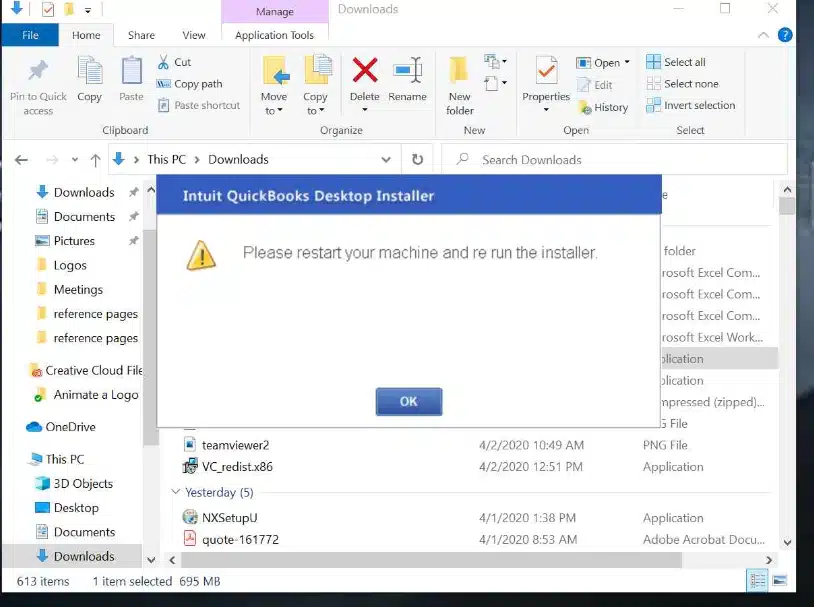
Task: Click OK in QuickBooks installer dialog
Action: pos(408,401)
